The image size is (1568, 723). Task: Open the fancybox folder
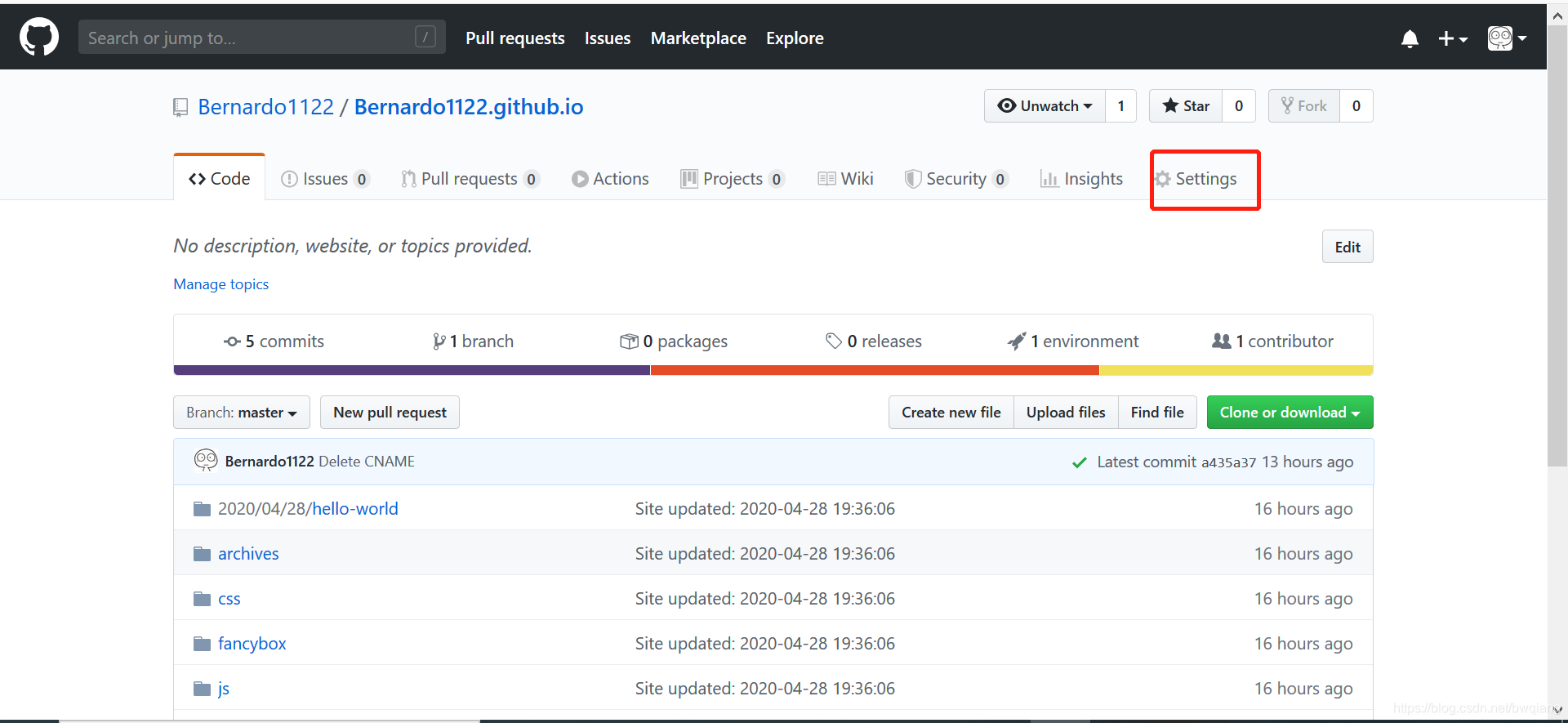click(x=252, y=644)
